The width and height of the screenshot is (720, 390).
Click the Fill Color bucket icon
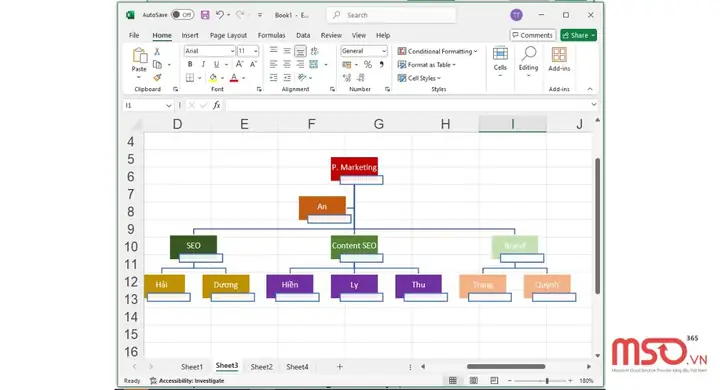click(x=213, y=78)
